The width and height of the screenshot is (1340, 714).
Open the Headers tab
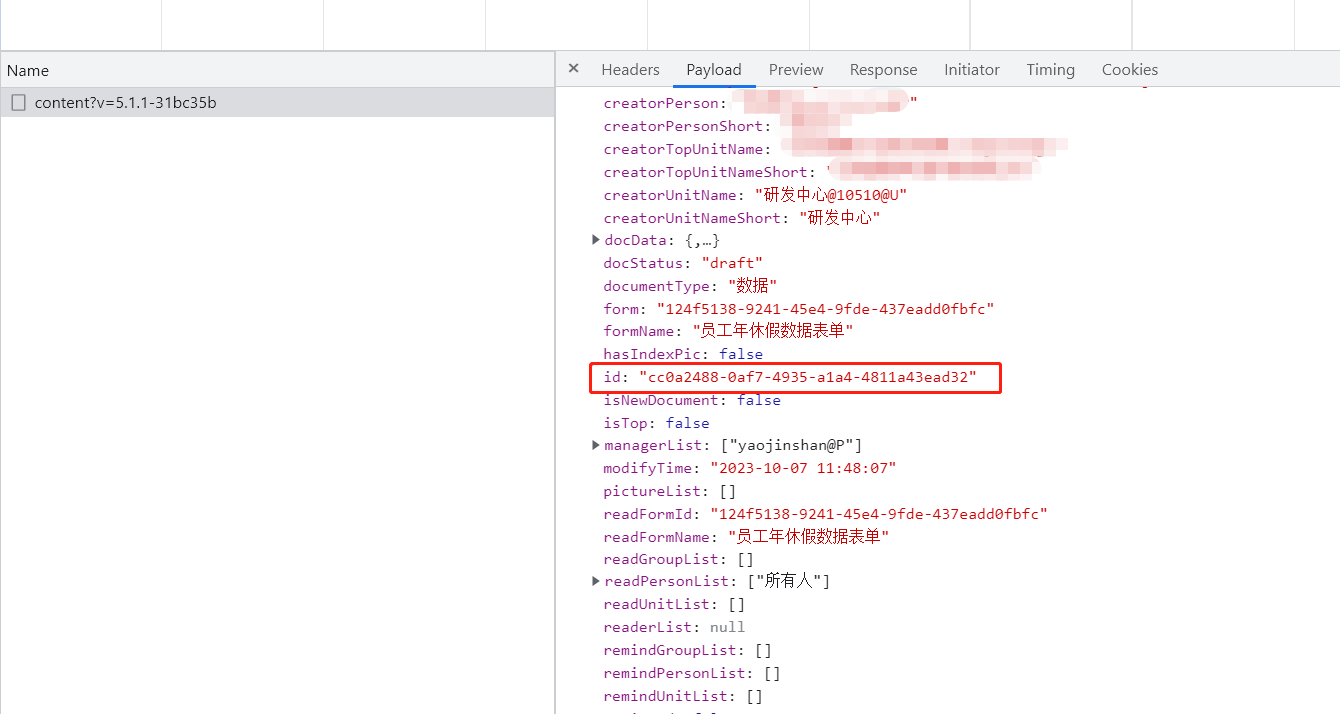pos(630,70)
